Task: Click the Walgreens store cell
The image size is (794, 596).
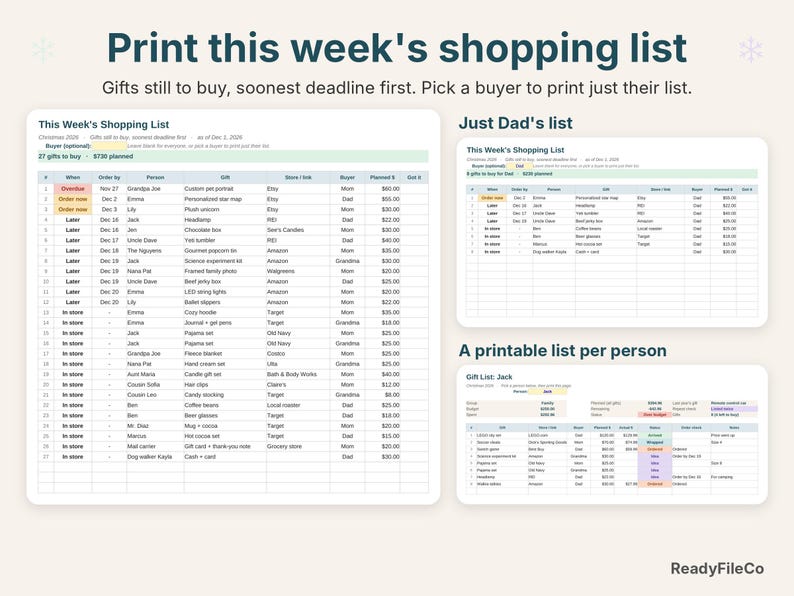Action: (298, 271)
